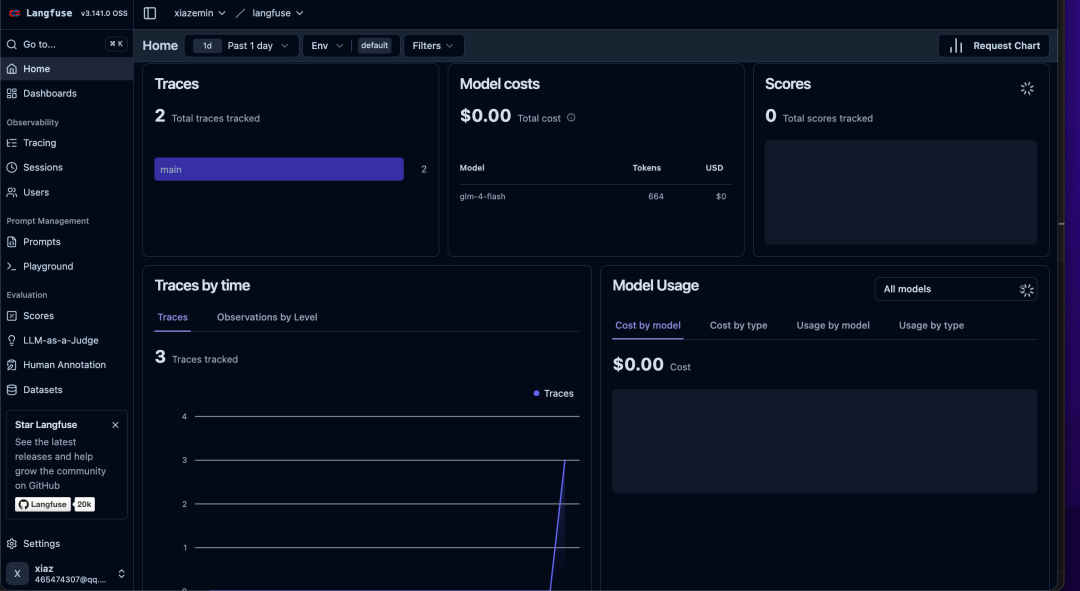Open the Go to command search field

pos(67,44)
